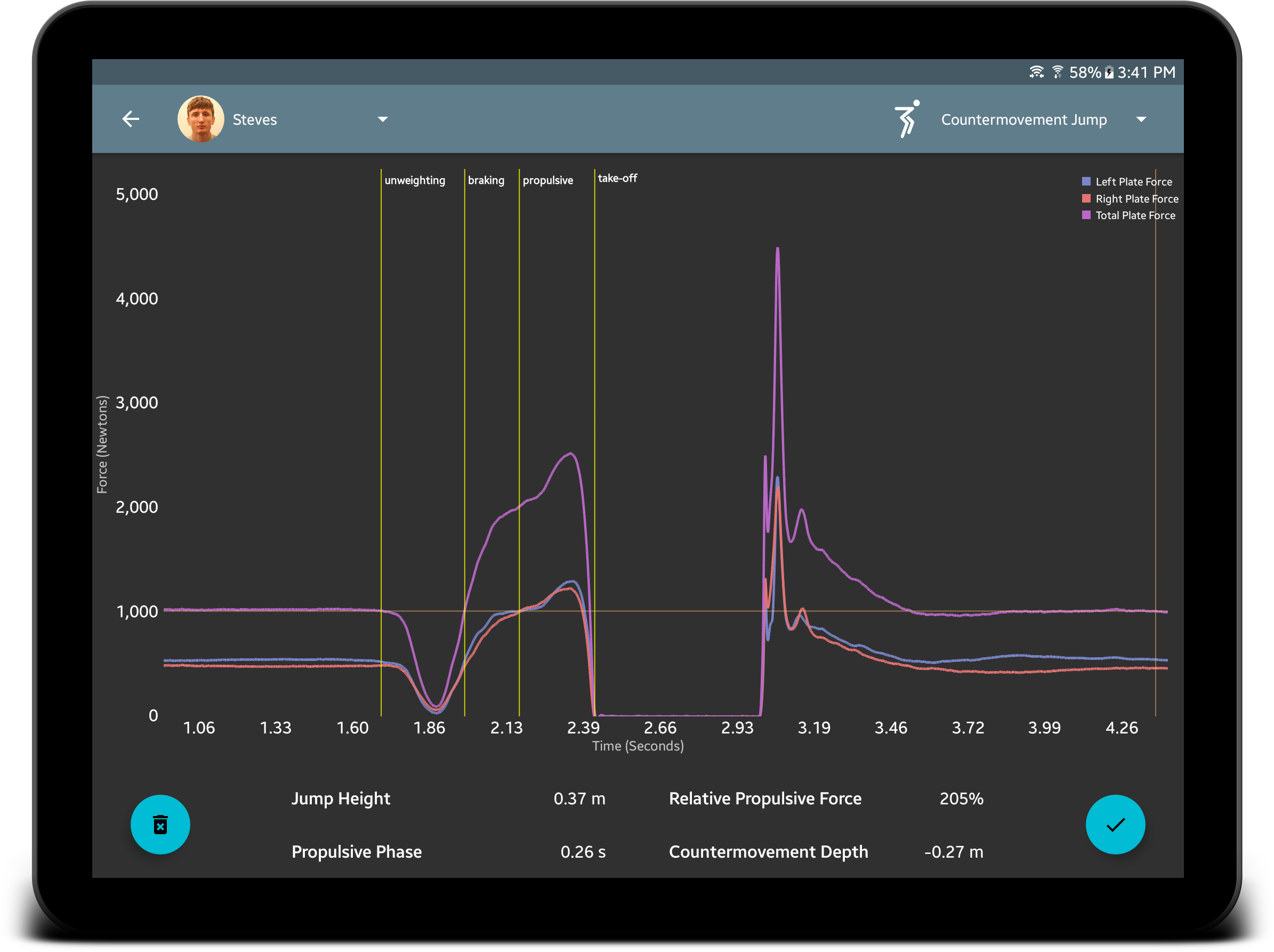Screen dimensions: 1274x952
Task: Click the propulsive phase marker label
Action: pyautogui.click(x=547, y=180)
